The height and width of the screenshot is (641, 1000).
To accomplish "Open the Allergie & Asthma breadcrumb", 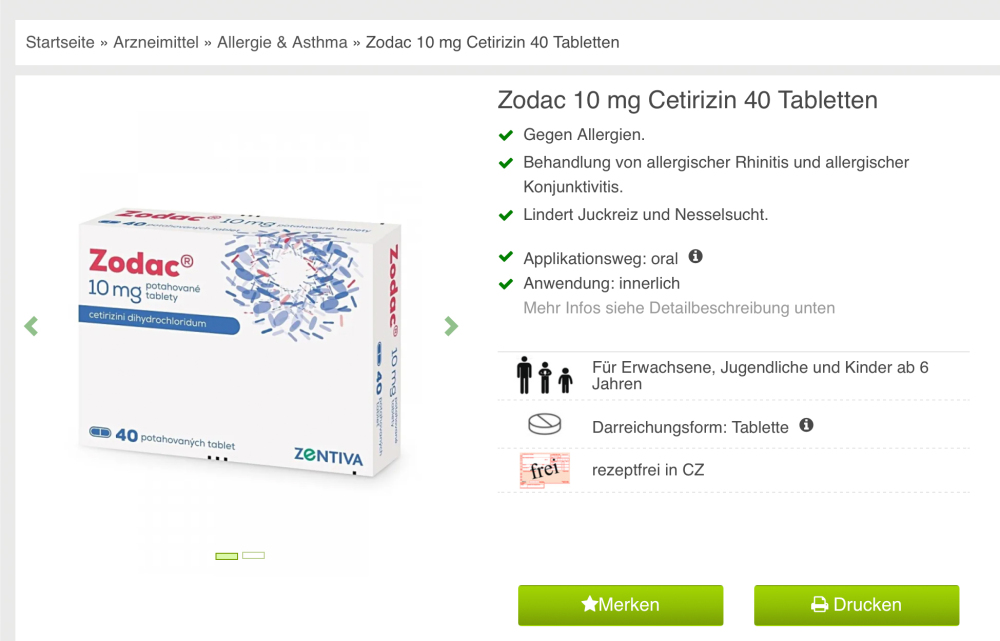I will tap(282, 42).
